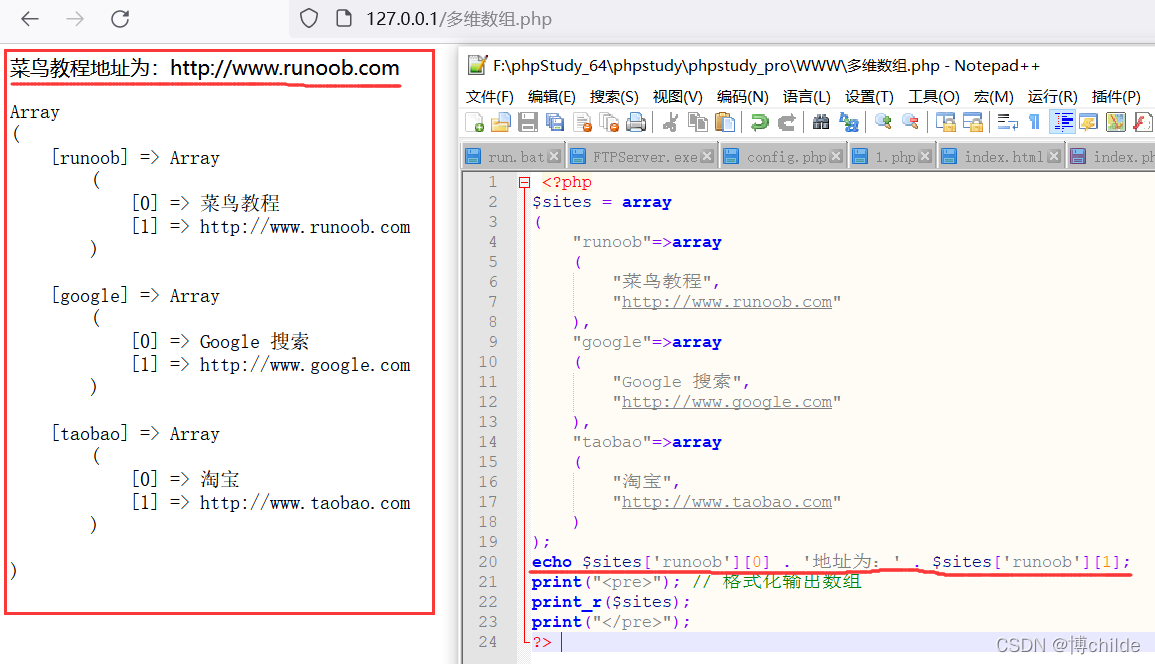Image resolution: width=1155 pixels, height=664 pixels.
Task: Paste from clipboard toolbar icon
Action: [x=725, y=122]
